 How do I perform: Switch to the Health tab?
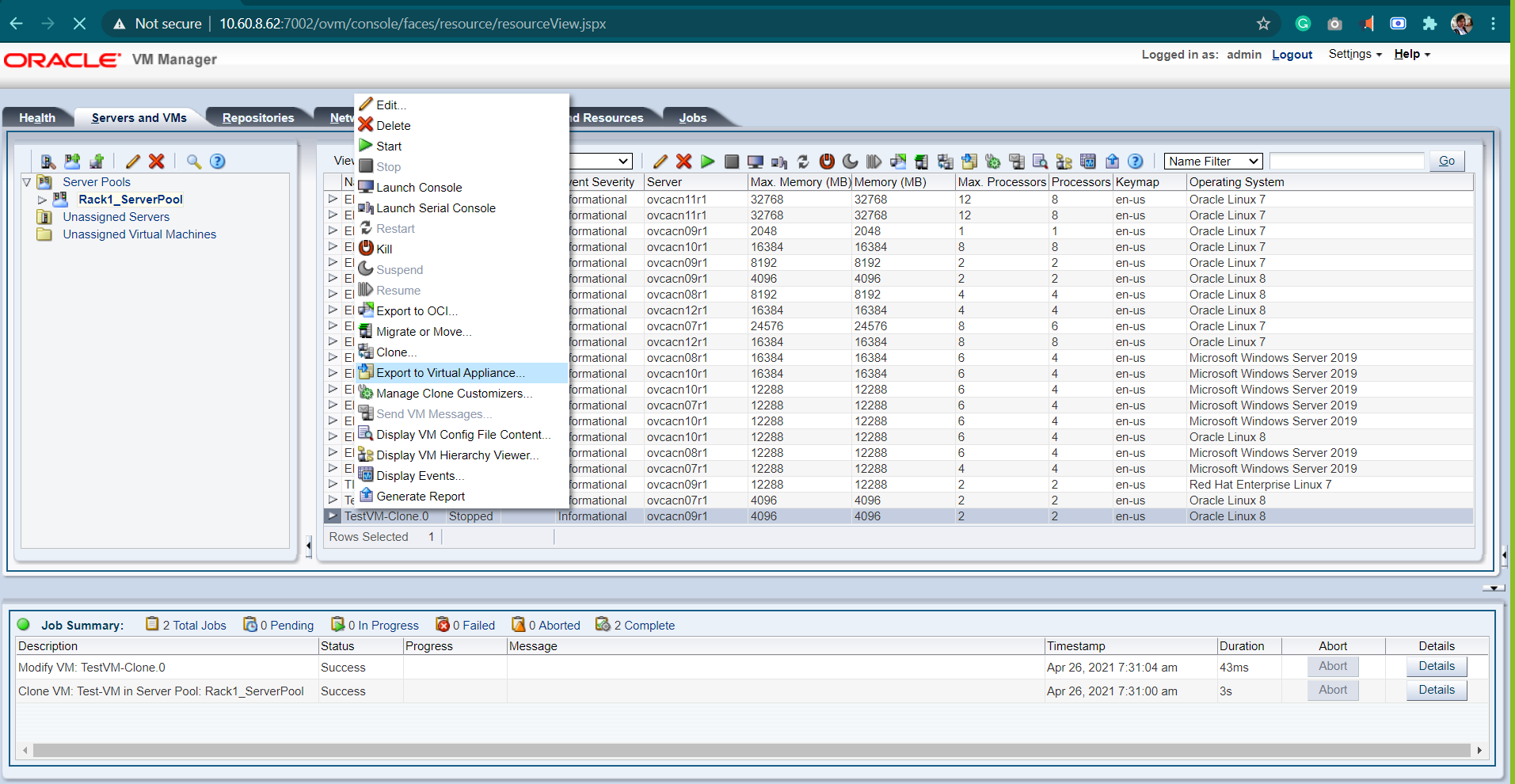pos(37,118)
